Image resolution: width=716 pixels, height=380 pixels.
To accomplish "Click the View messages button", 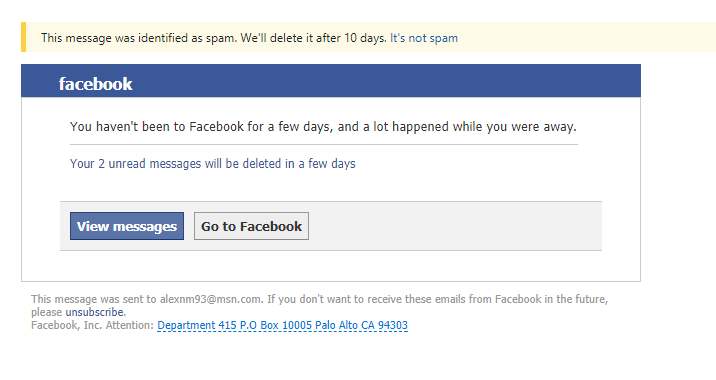I will click(x=127, y=226).
